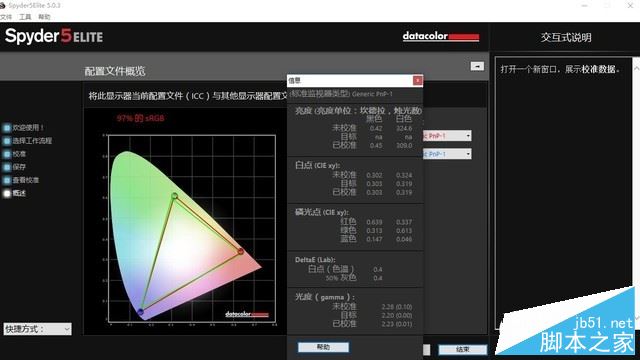The width and height of the screenshot is (640, 360).
Task: Click the application icon in title bar
Action: pyautogui.click(x=2, y=5)
